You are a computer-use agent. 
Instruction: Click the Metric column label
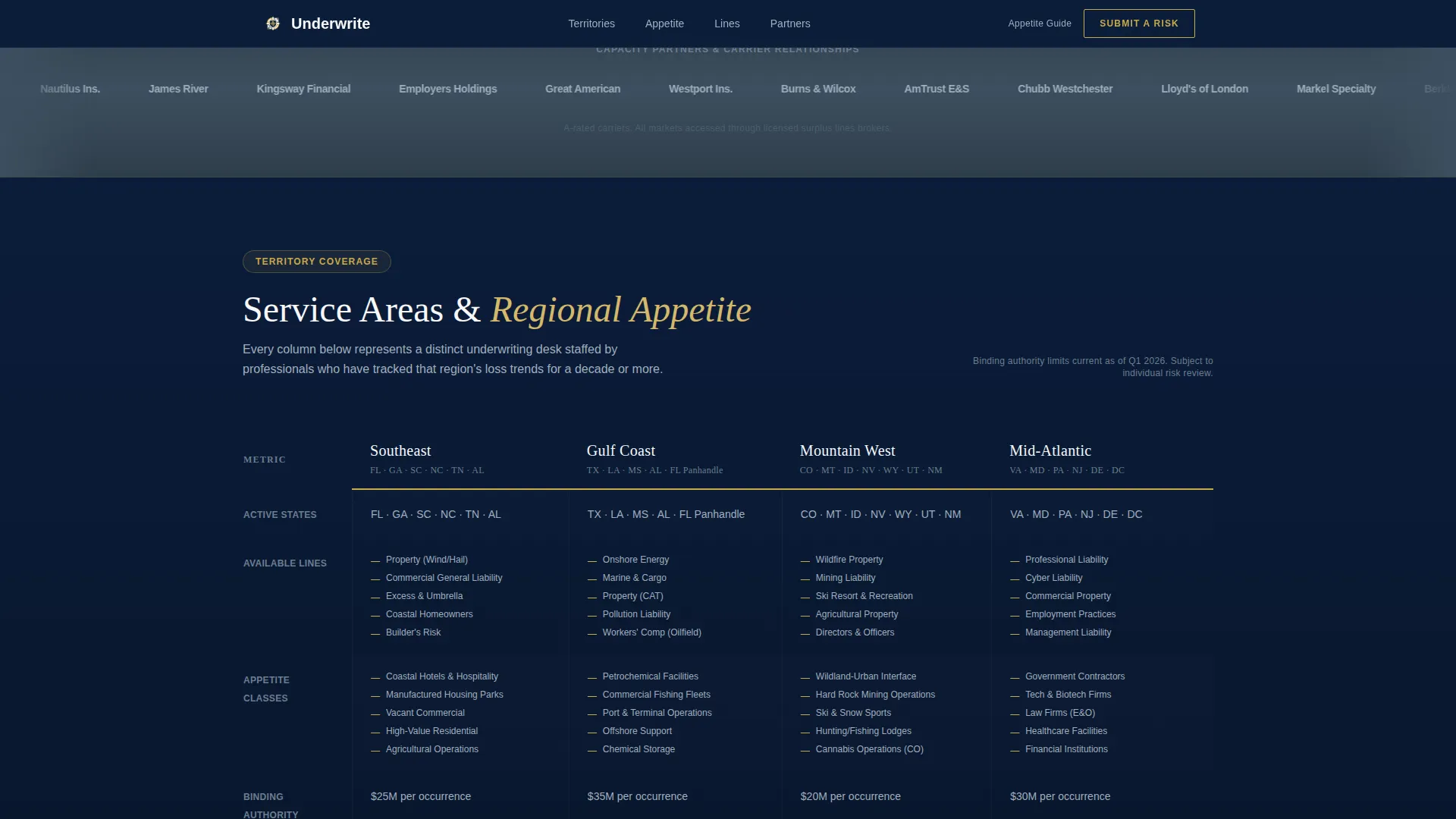[x=265, y=460]
